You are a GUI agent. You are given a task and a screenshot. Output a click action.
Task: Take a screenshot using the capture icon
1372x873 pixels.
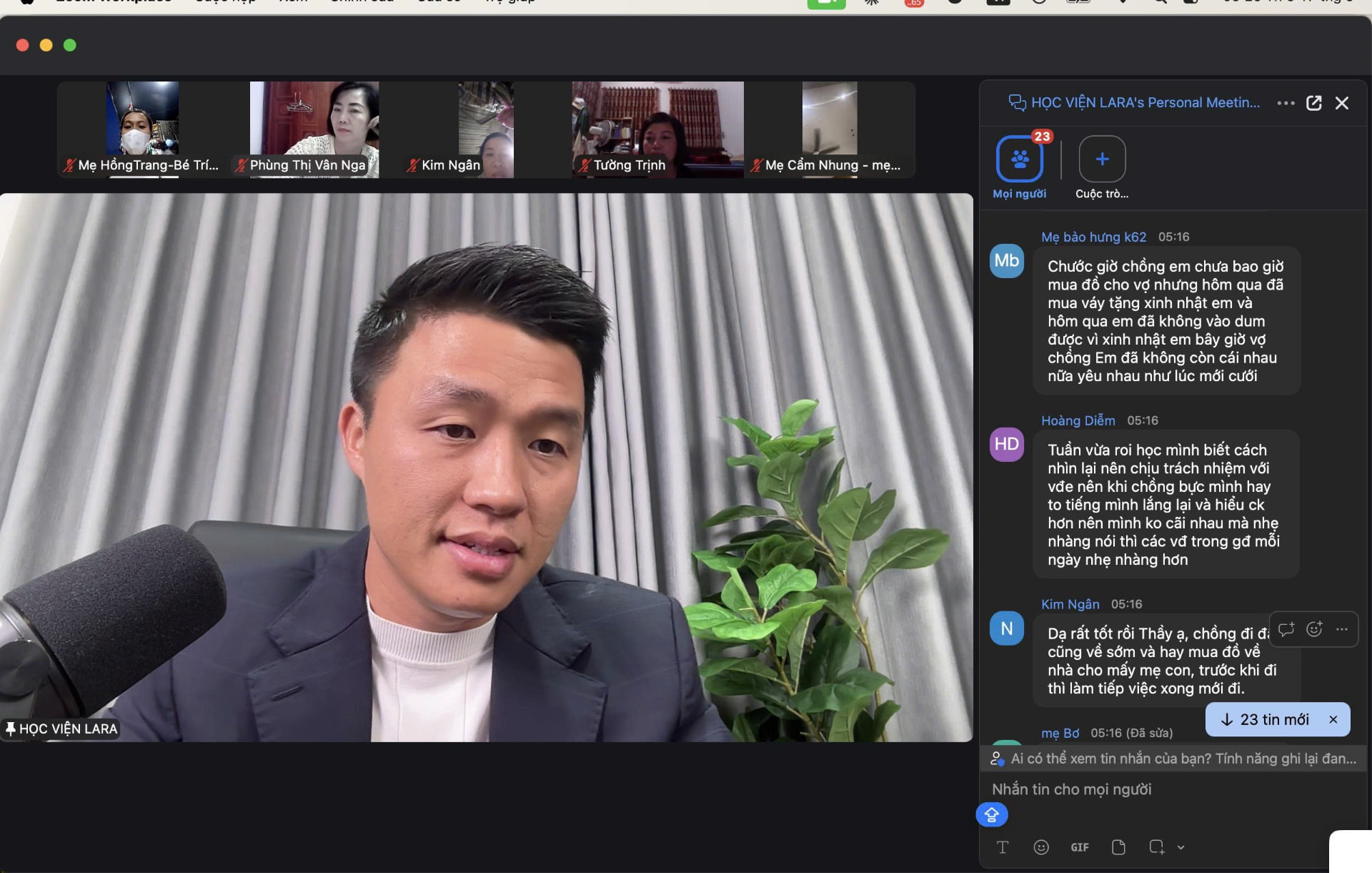1156,847
